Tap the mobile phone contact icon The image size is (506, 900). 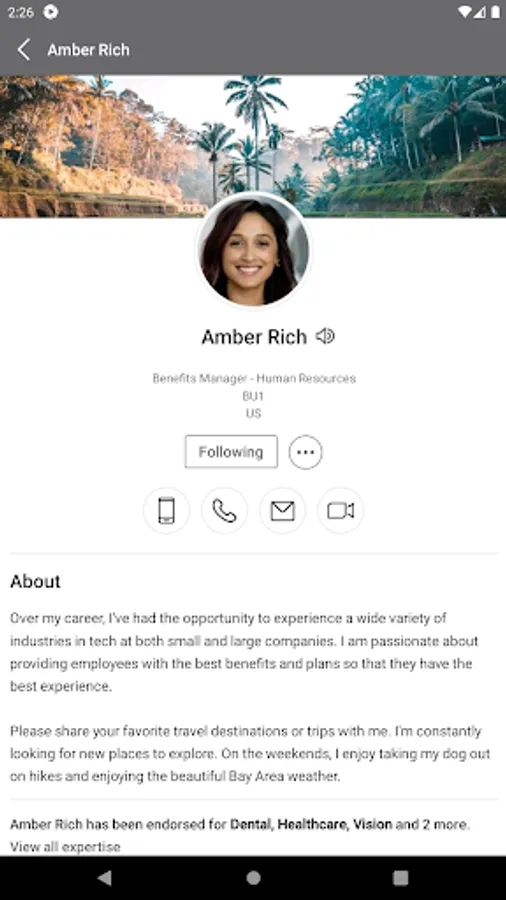[x=166, y=510]
